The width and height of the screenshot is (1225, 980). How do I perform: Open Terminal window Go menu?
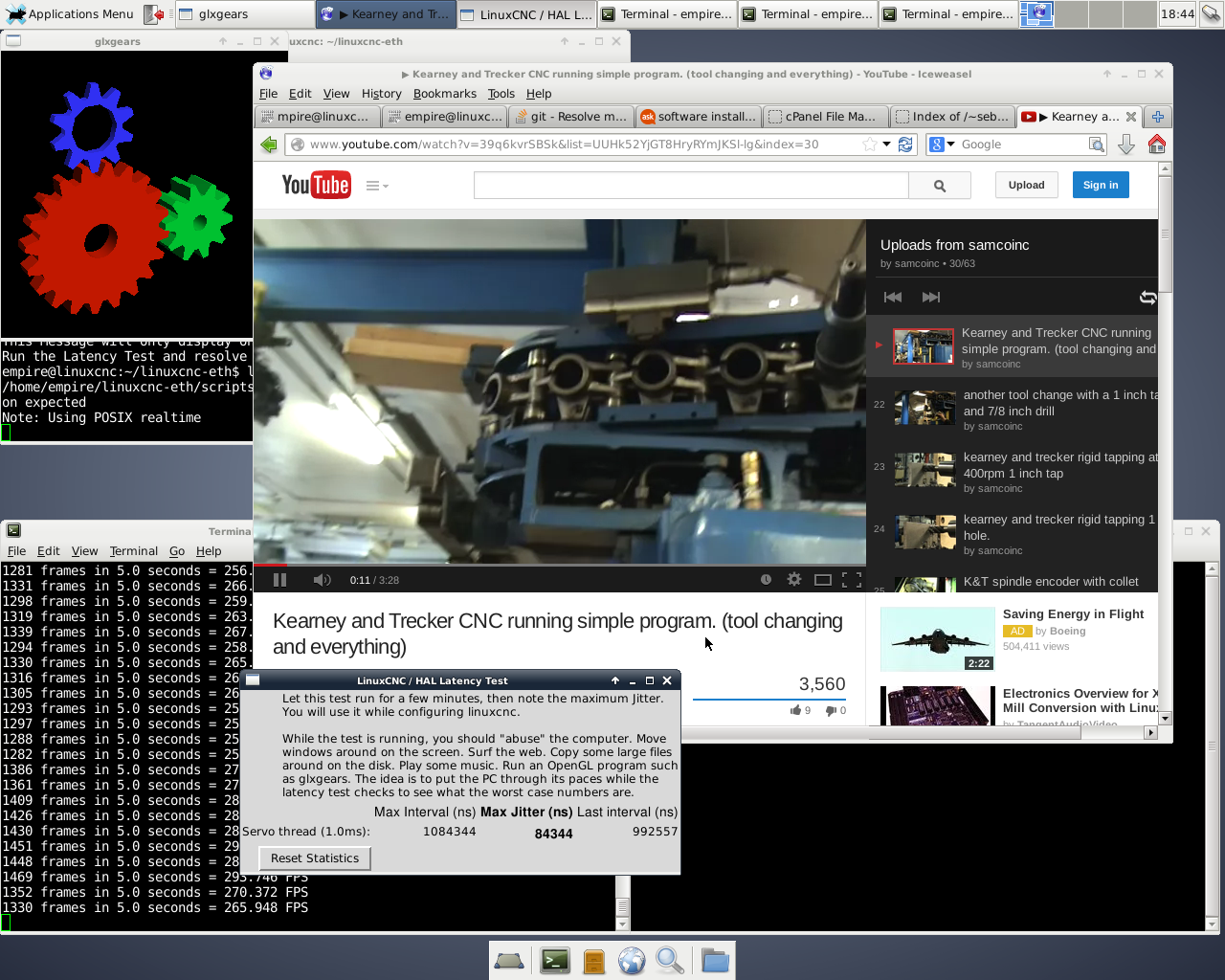(x=177, y=551)
